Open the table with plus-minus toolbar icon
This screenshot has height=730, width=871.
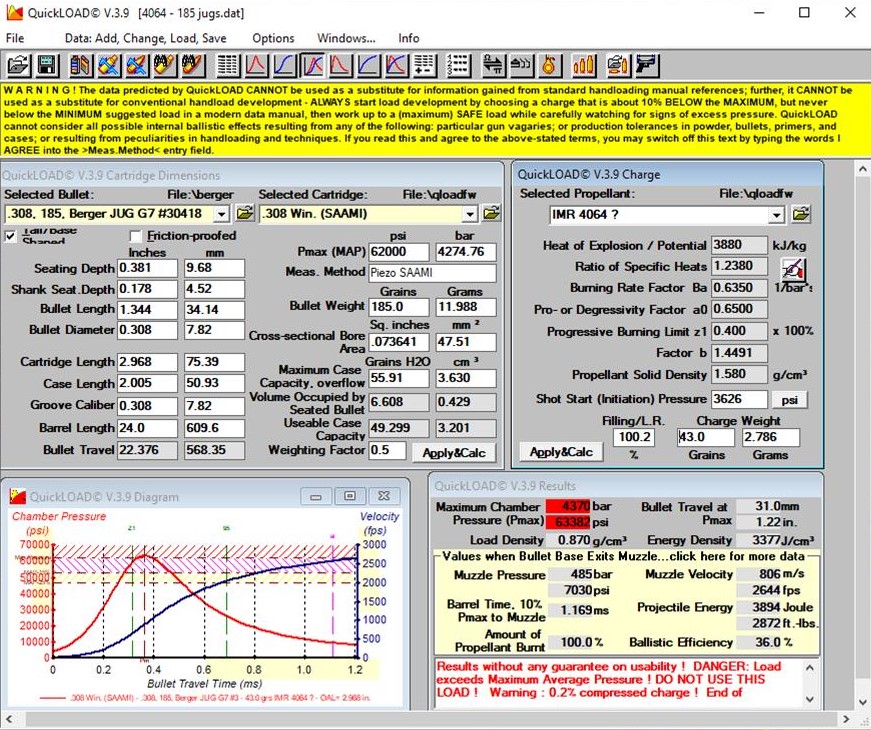coord(424,66)
